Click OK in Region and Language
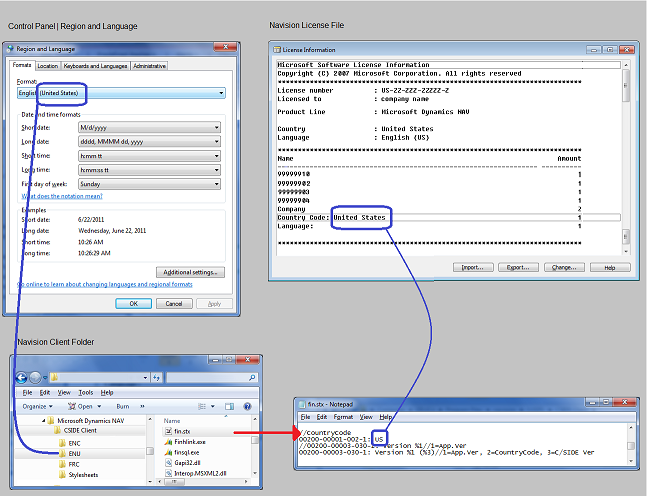This screenshot has width=647, height=496. [x=134, y=304]
